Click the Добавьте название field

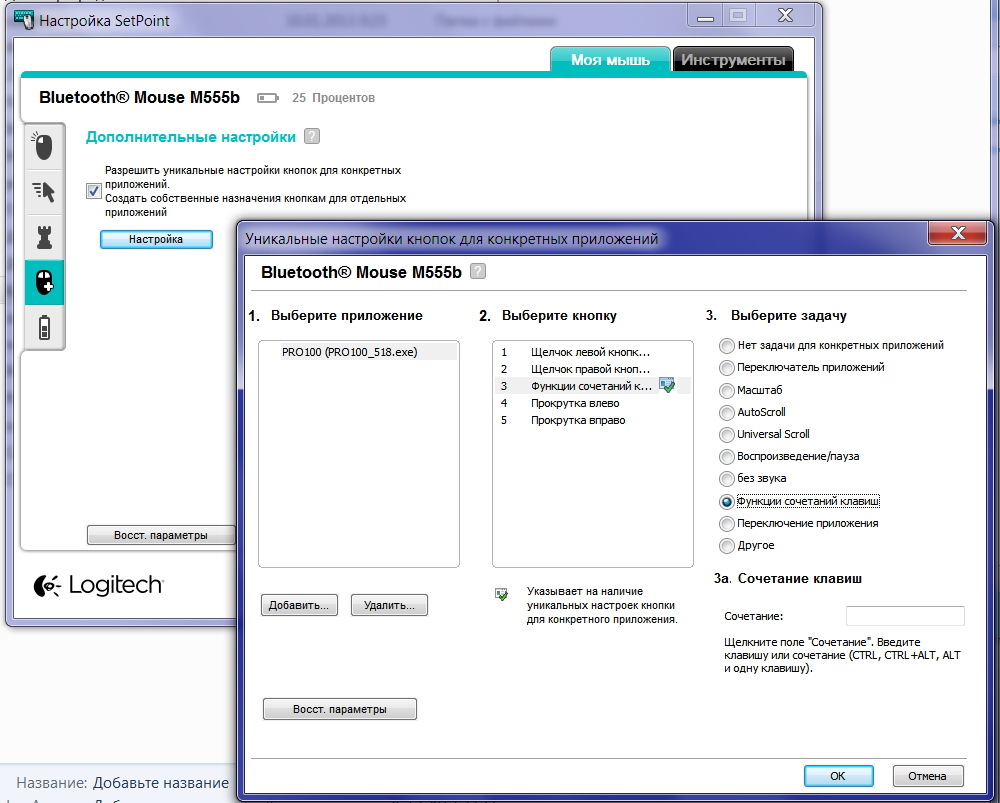161,783
